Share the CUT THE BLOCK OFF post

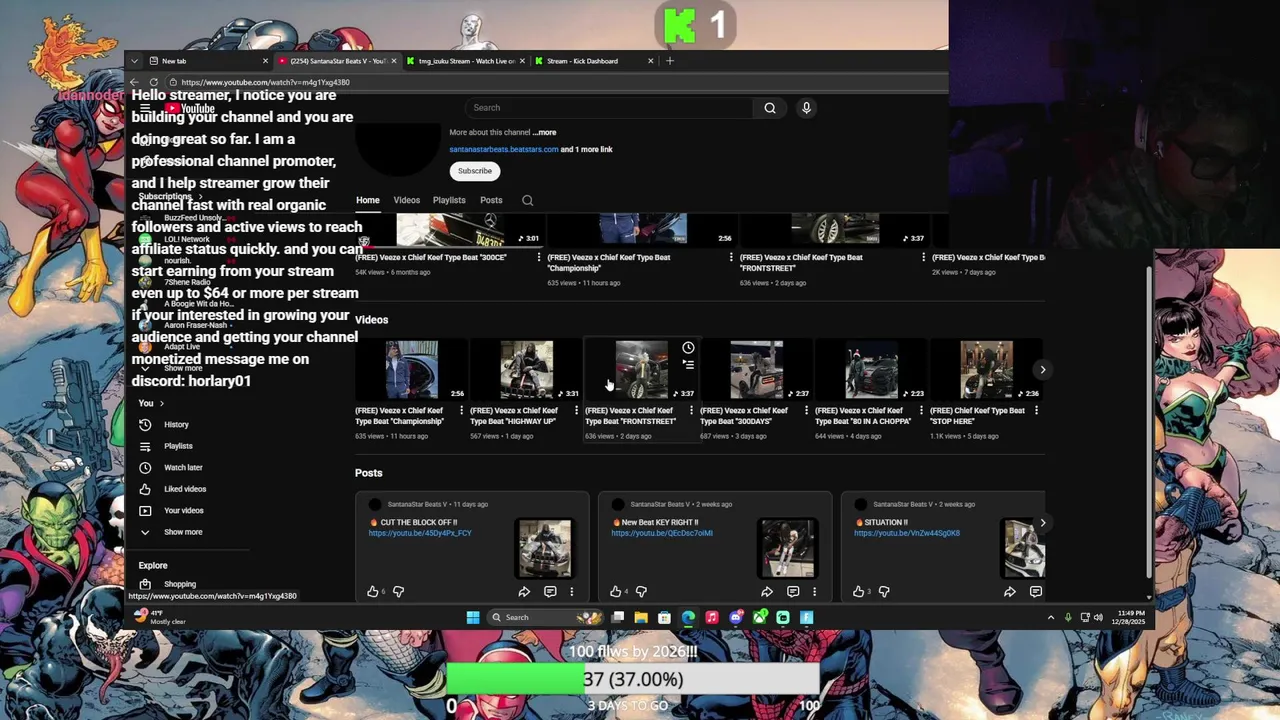pos(524,592)
